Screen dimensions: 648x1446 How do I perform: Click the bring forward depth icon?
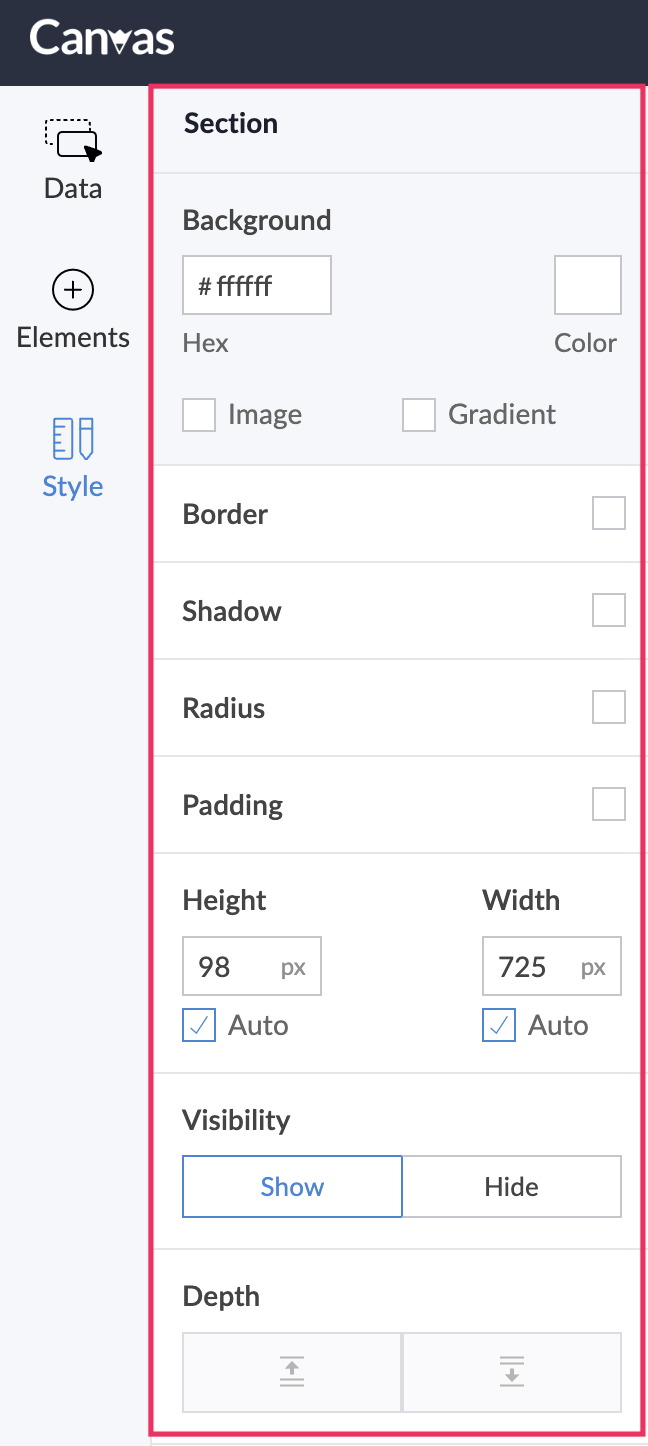(292, 1372)
